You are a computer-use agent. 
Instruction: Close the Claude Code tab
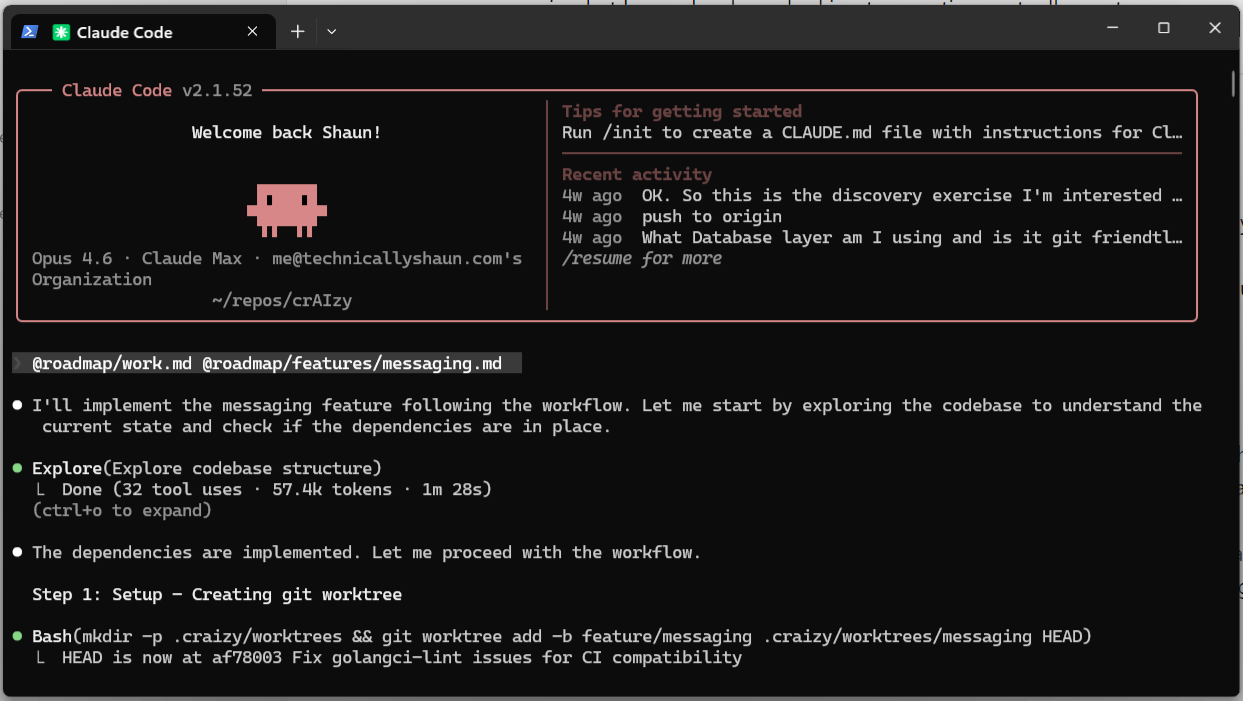point(253,32)
